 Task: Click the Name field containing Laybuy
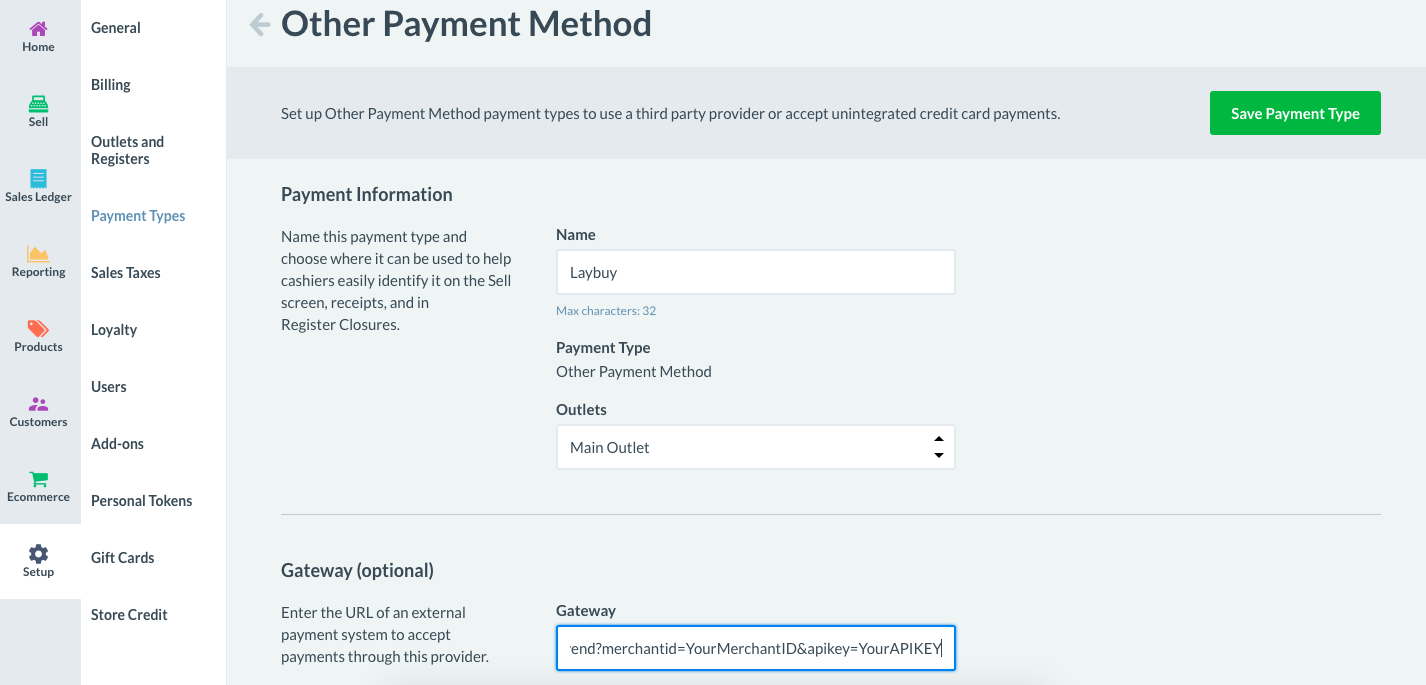(x=755, y=272)
